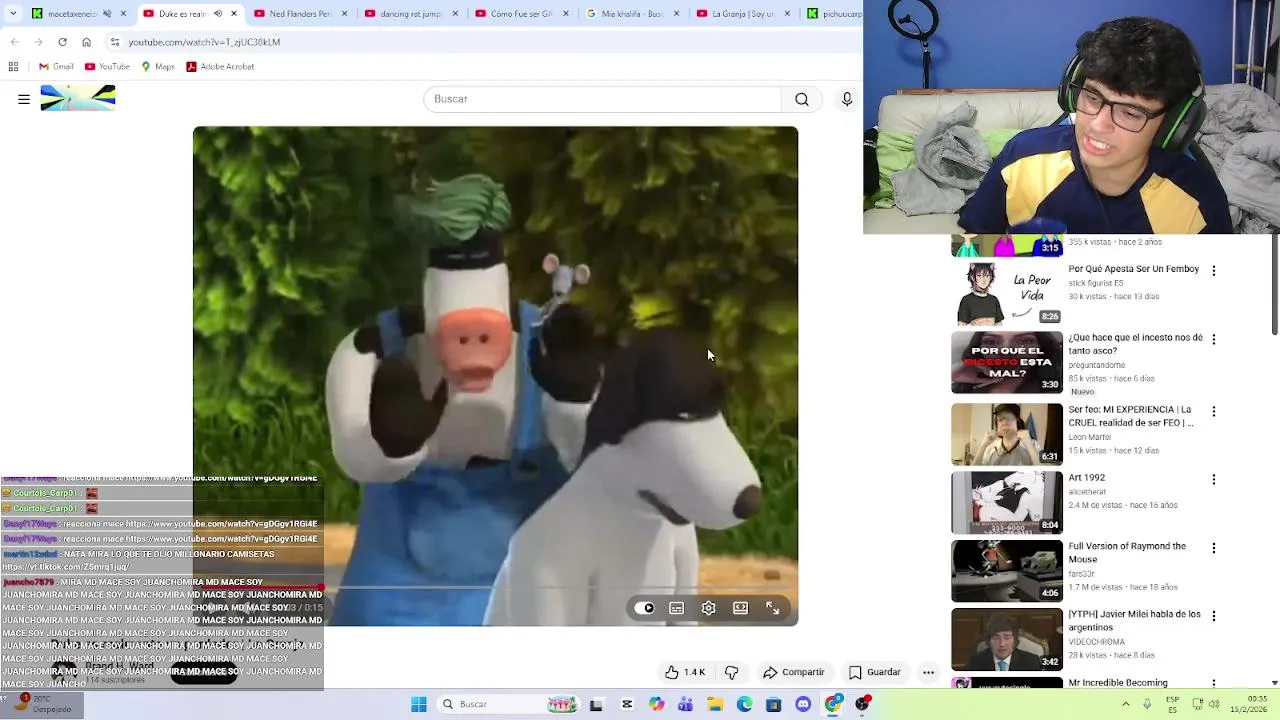Open options menu for 'Art 1992'
1280x720 pixels.
click(x=1214, y=480)
